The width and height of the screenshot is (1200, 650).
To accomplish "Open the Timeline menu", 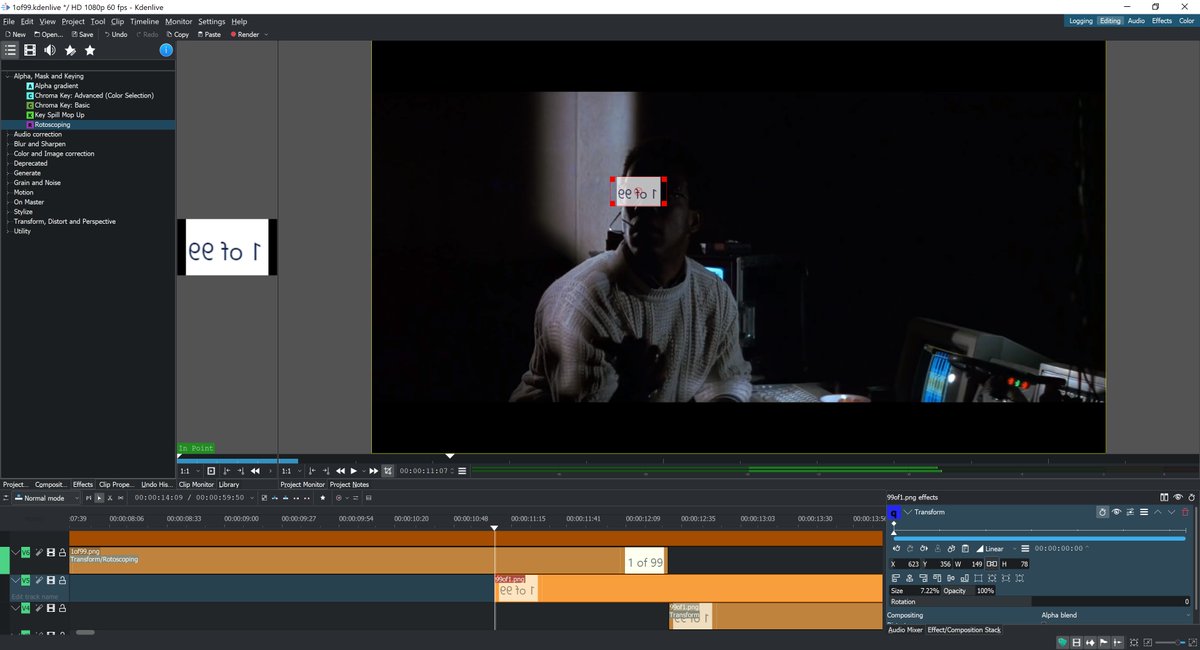I will [144, 21].
